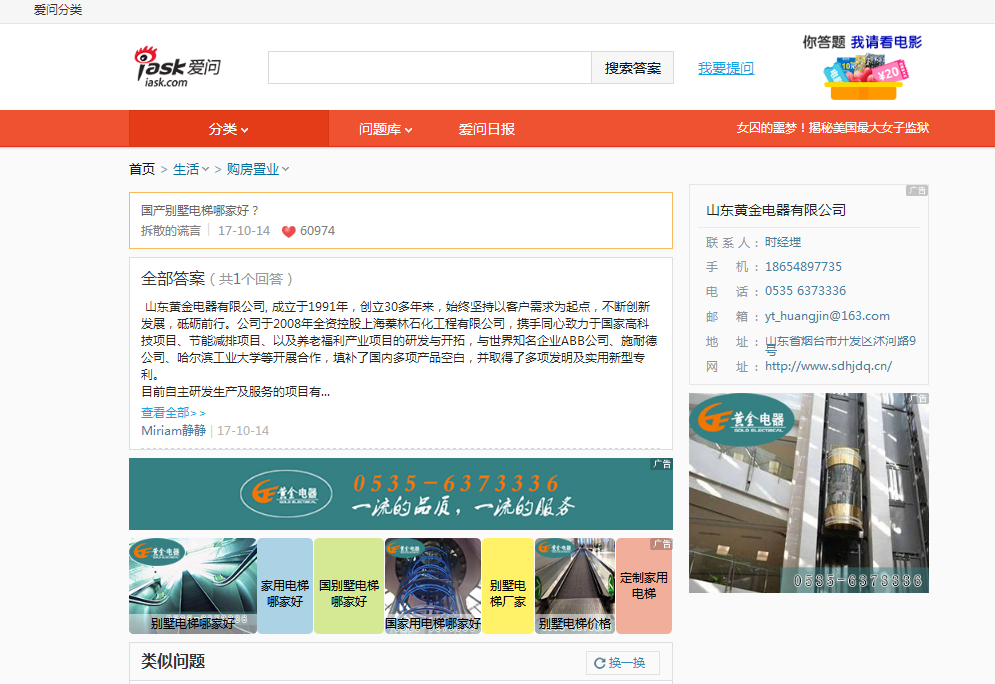Click the 我要提问 link
The height and width of the screenshot is (684, 995).
click(x=726, y=68)
